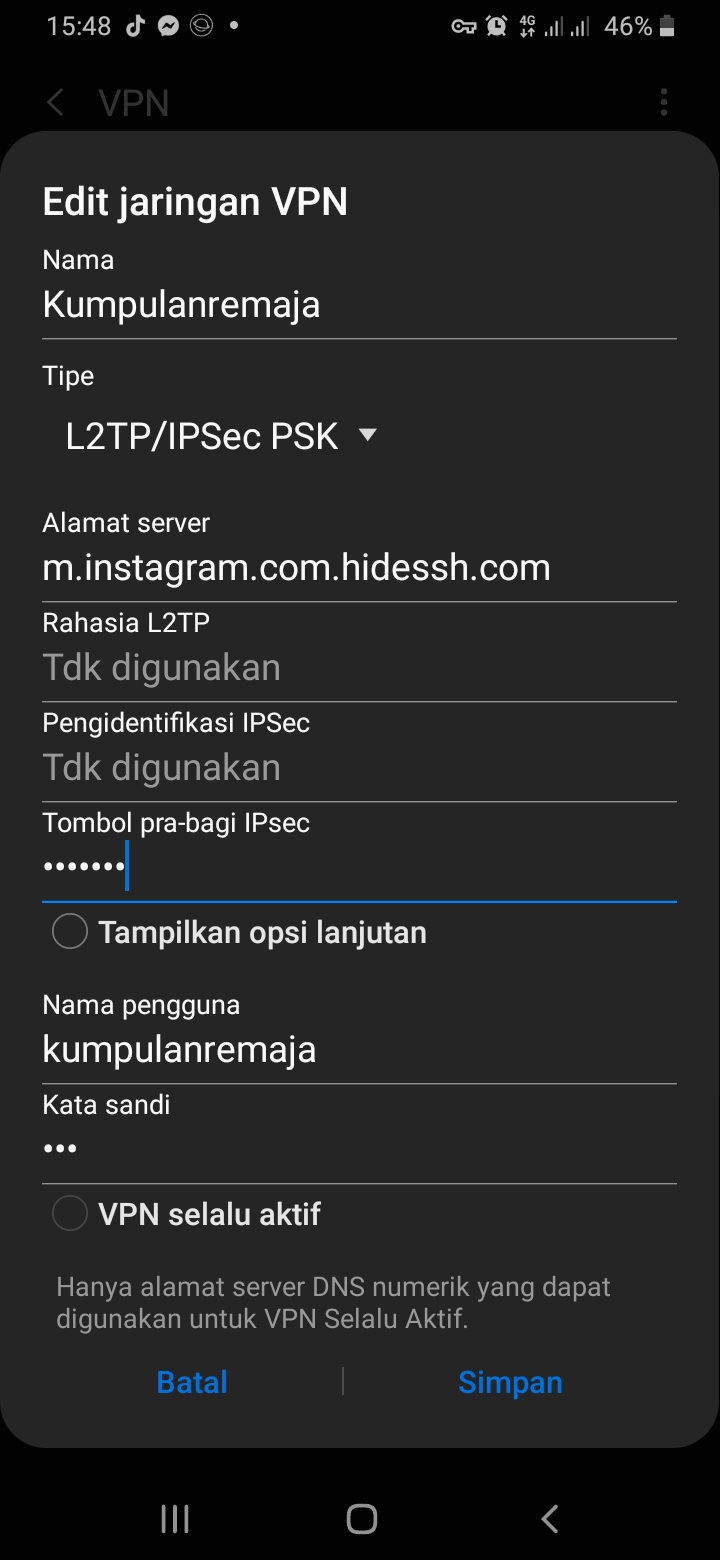Tap the TikTok notification icon
Viewport: 720px width, 1560px height.
(x=135, y=27)
